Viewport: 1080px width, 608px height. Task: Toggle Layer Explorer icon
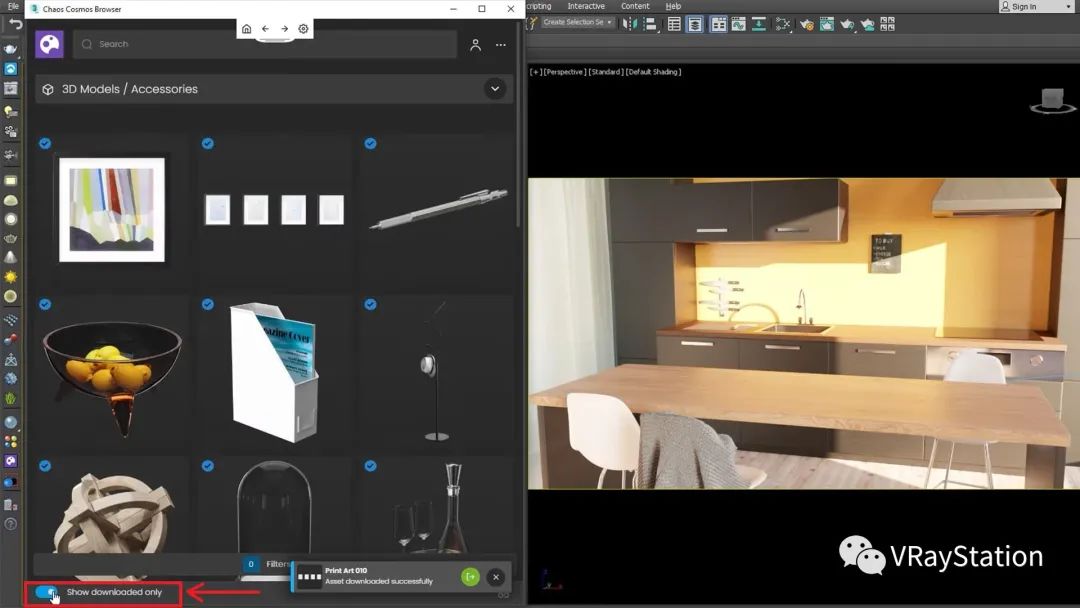pos(695,24)
